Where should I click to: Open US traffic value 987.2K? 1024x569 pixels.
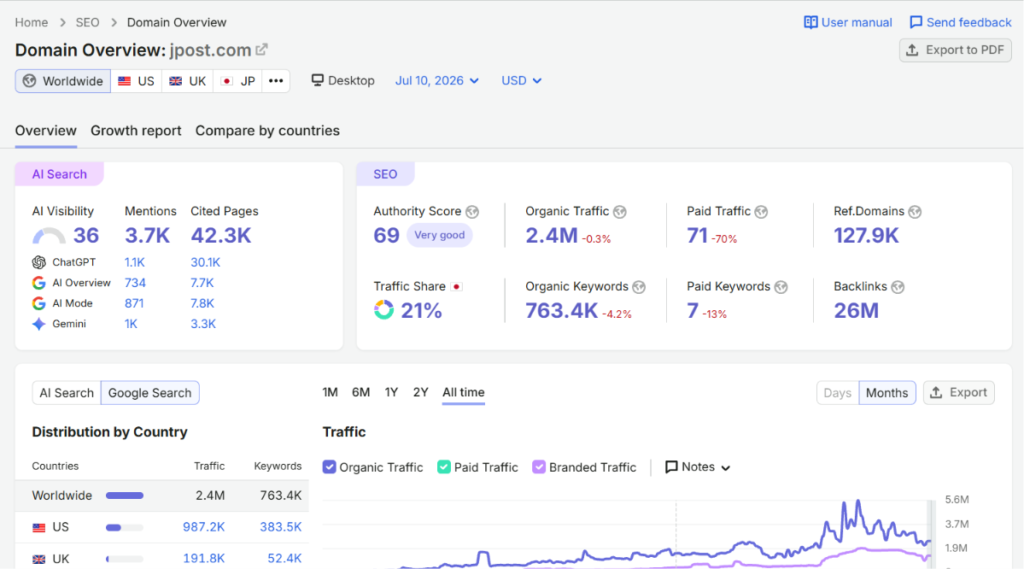click(204, 527)
